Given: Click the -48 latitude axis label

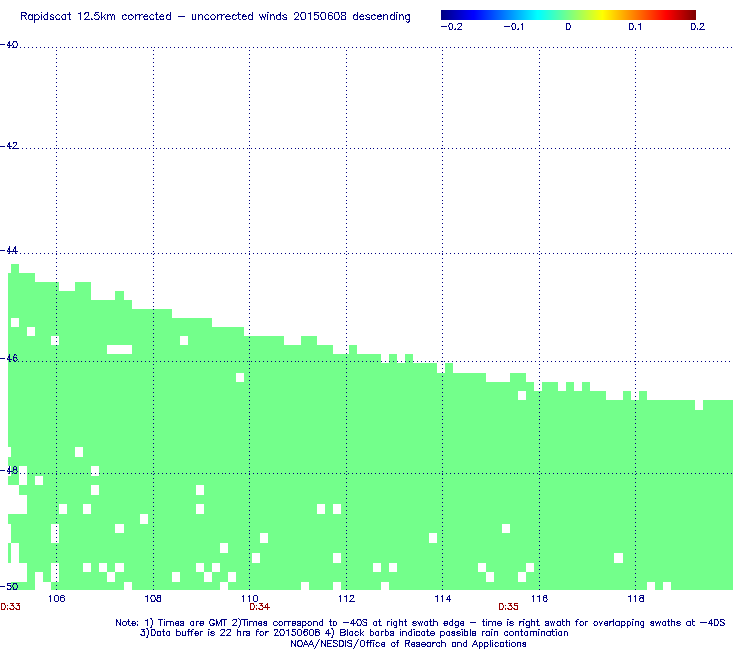Looking at the screenshot, I should coord(9,471).
